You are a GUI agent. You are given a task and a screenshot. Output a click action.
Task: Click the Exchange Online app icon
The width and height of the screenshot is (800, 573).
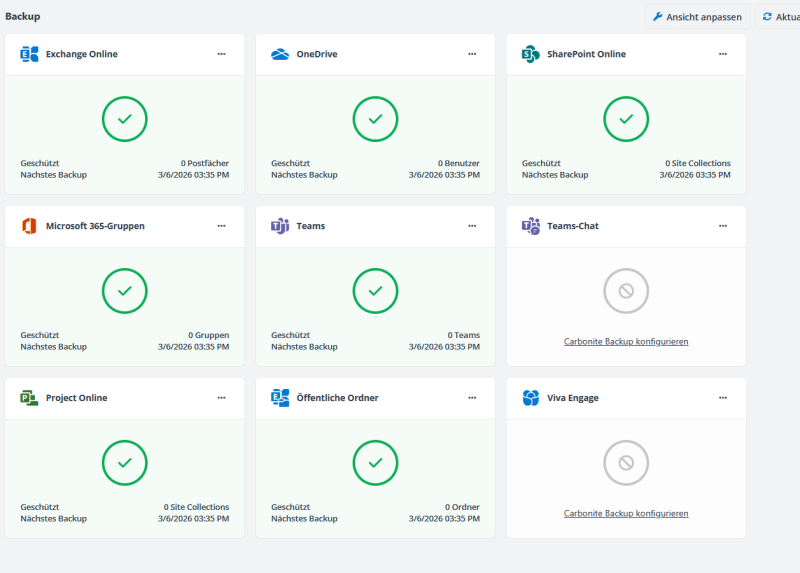[x=29, y=54]
